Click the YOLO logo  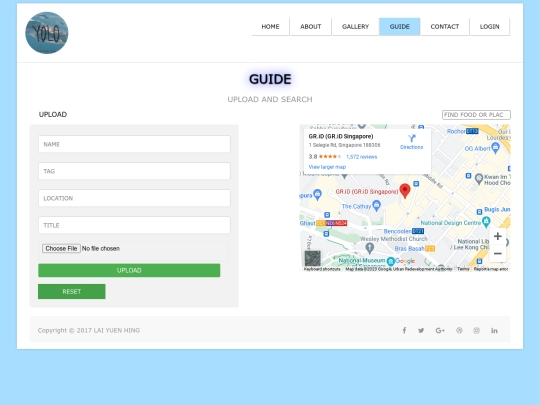click(46, 33)
